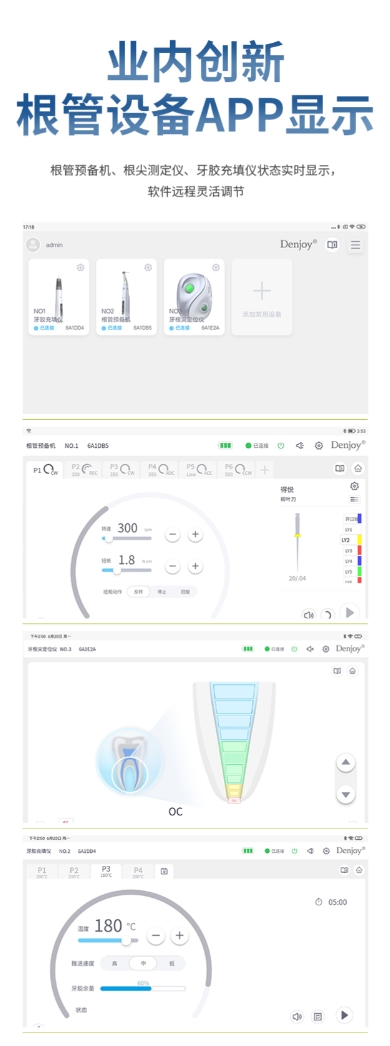The width and height of the screenshot is (390, 1046).
Task: Click 05:00 timer in 牙胶充填仪 screen
Action: (331, 902)
